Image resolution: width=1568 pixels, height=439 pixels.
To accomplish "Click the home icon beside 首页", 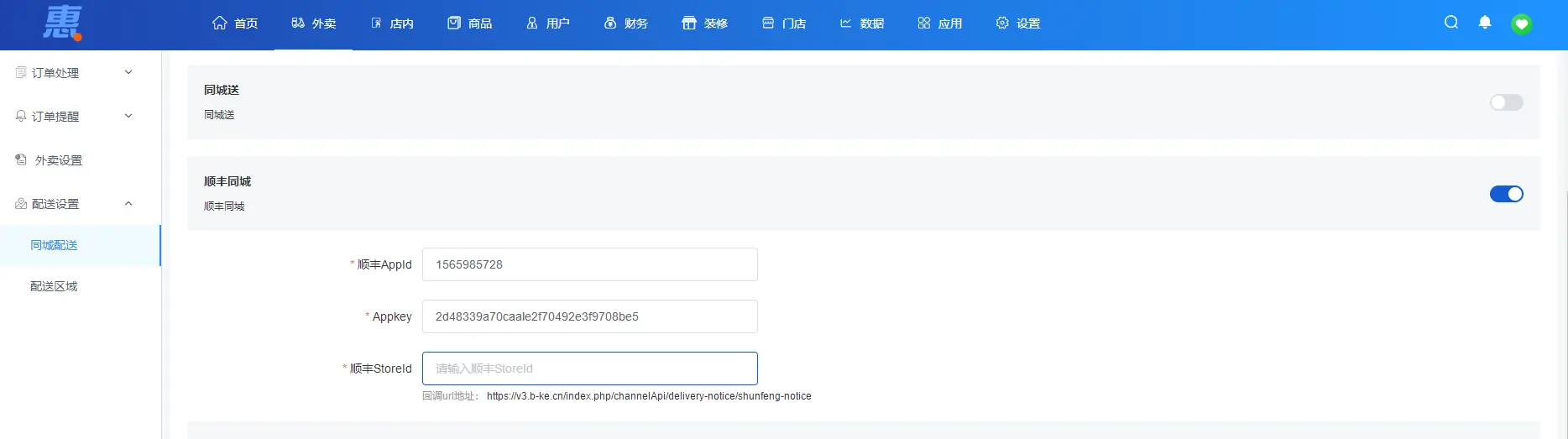I will click(x=220, y=23).
